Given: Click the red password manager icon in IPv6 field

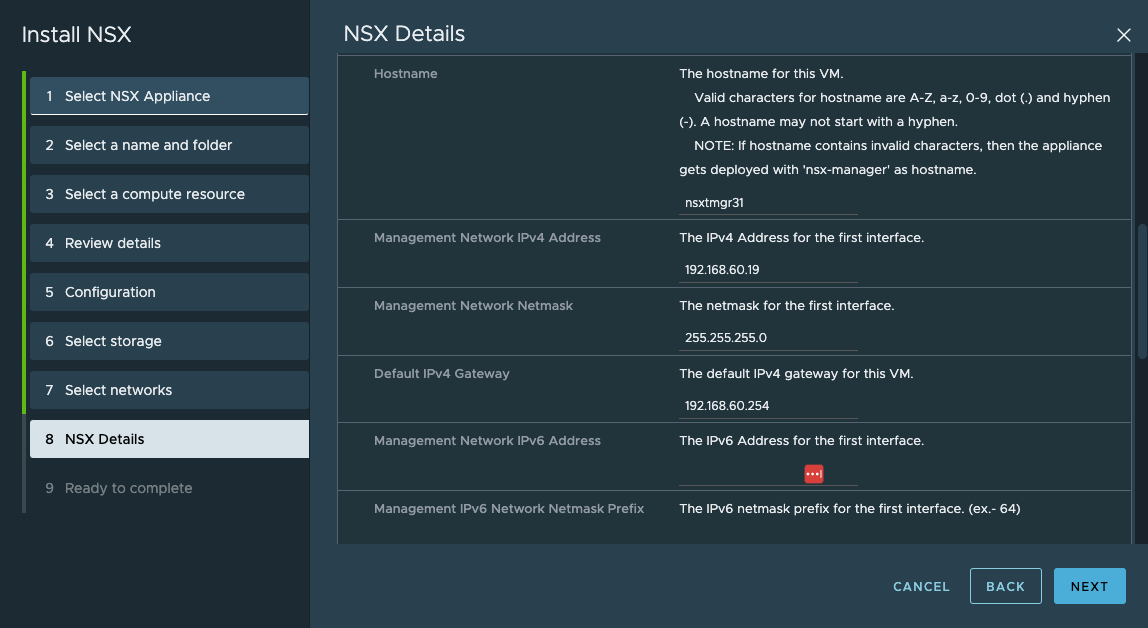Looking at the screenshot, I should click(x=813, y=474).
